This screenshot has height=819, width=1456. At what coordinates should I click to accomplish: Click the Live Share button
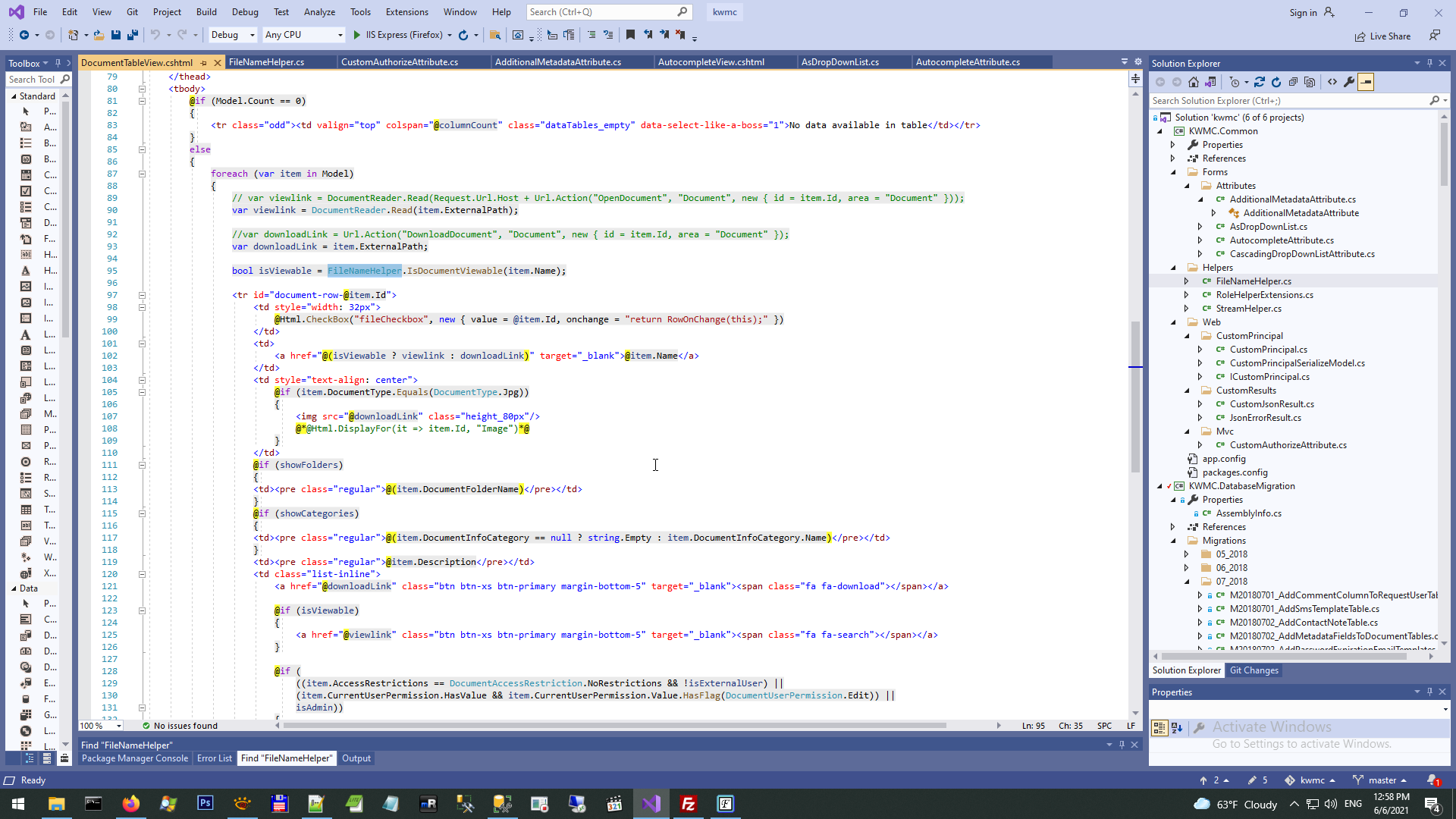point(1383,36)
